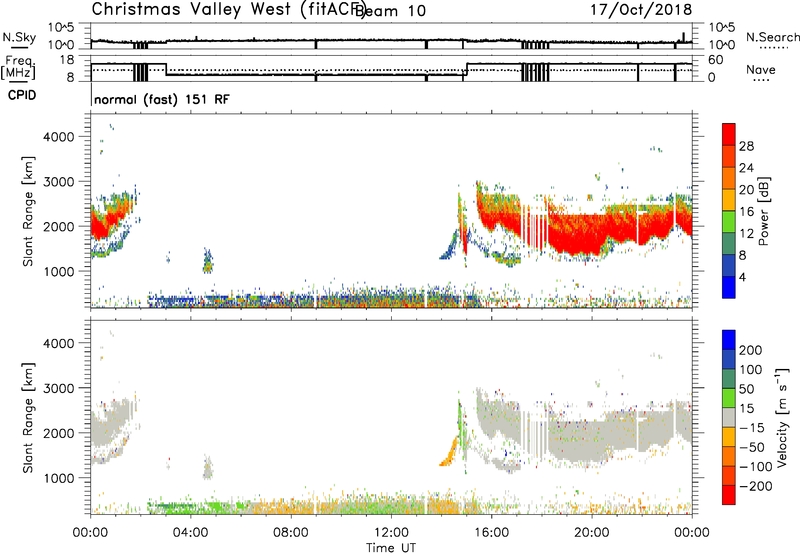Viewport: 800px width, 554px height.
Task: Click the '18' frequency axis tick
Action: coord(67,60)
